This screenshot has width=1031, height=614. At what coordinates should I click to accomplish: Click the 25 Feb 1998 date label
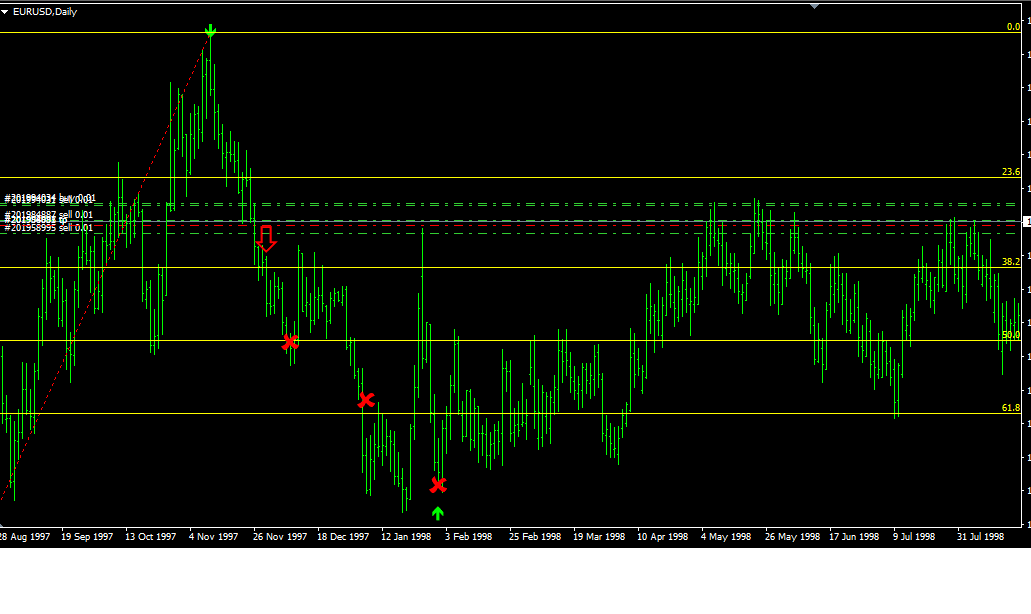click(535, 536)
